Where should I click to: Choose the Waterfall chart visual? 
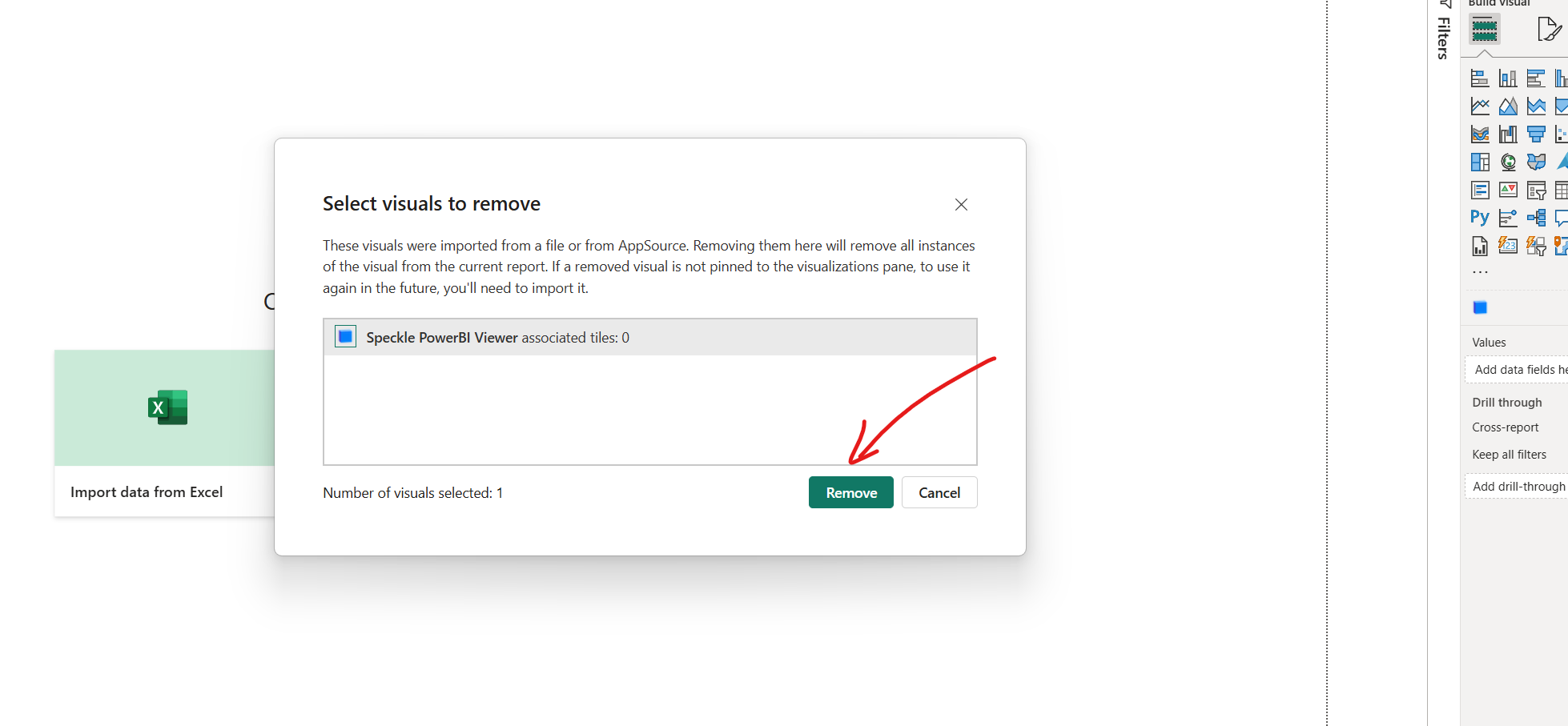[1508, 134]
